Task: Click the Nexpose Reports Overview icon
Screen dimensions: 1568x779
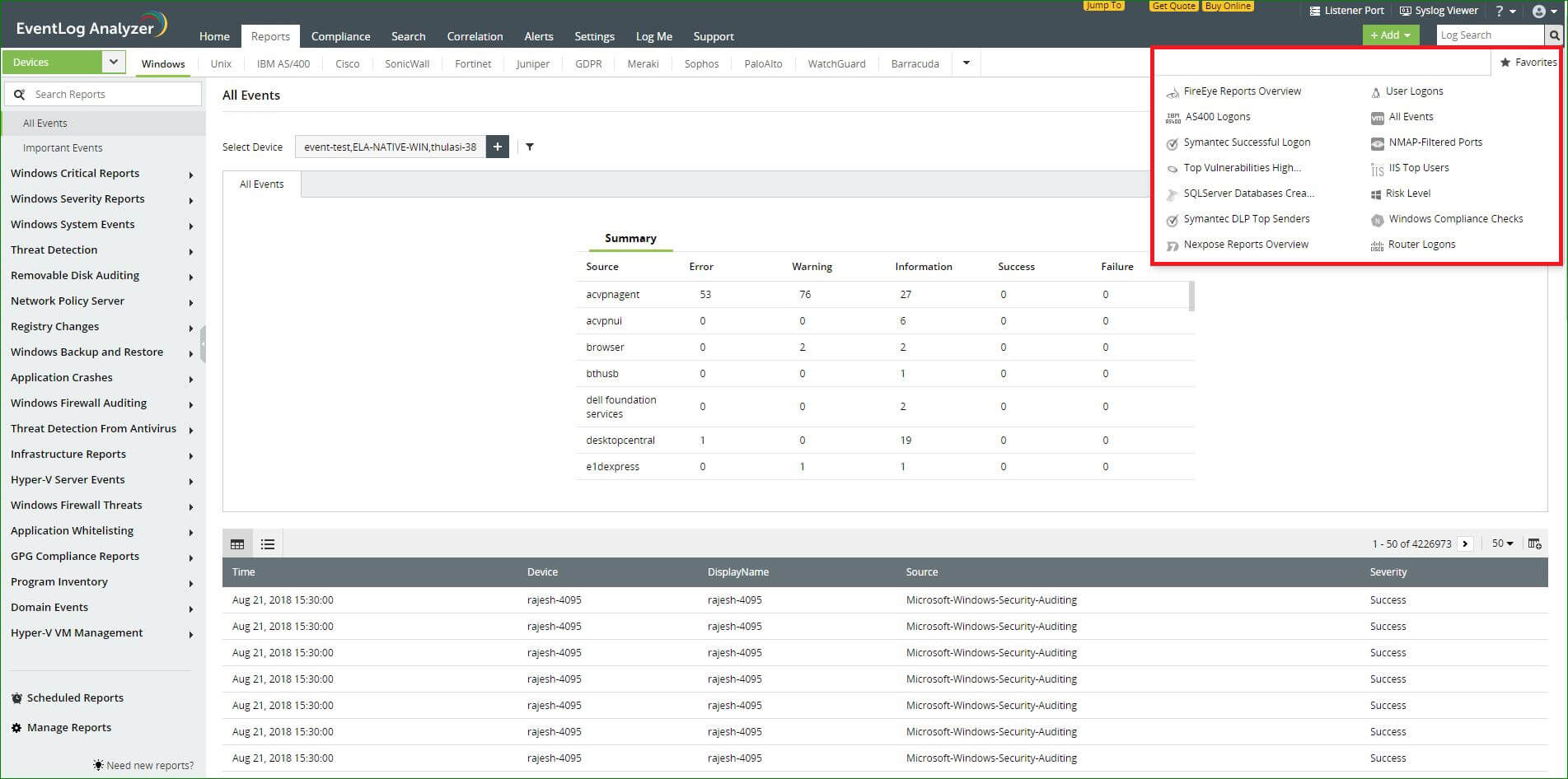Action: click(x=1172, y=245)
